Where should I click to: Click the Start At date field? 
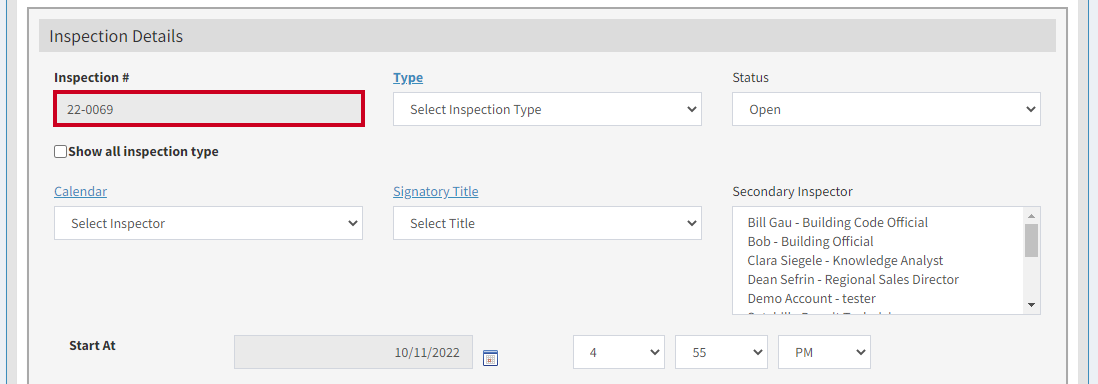354,352
